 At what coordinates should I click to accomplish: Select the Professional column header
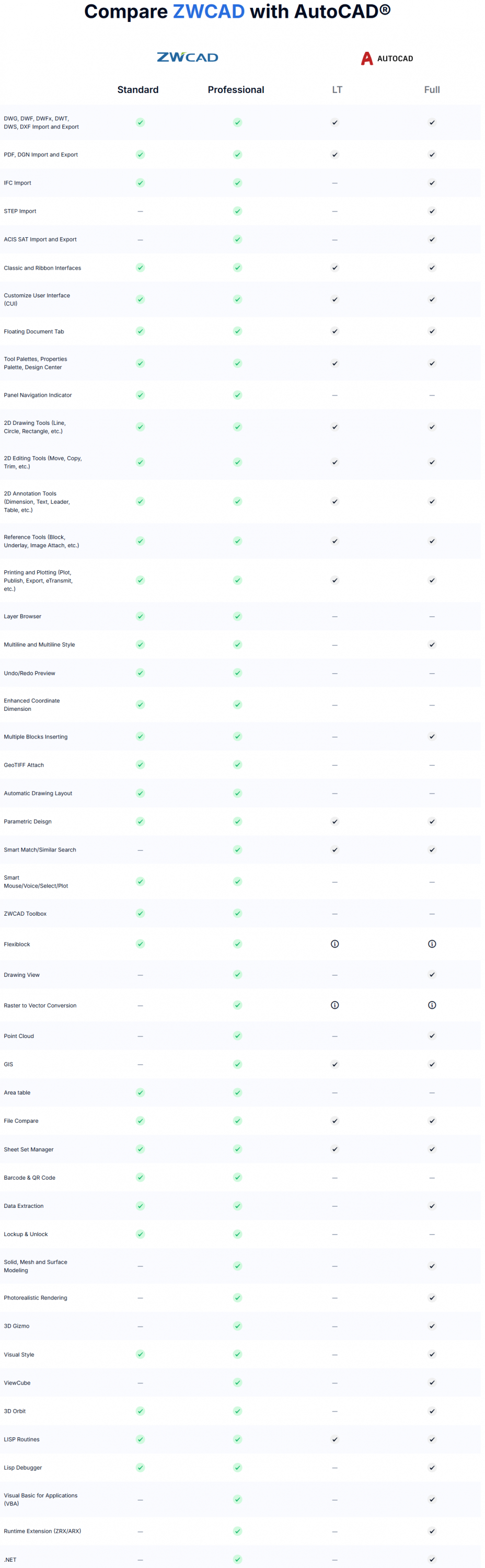point(236,89)
